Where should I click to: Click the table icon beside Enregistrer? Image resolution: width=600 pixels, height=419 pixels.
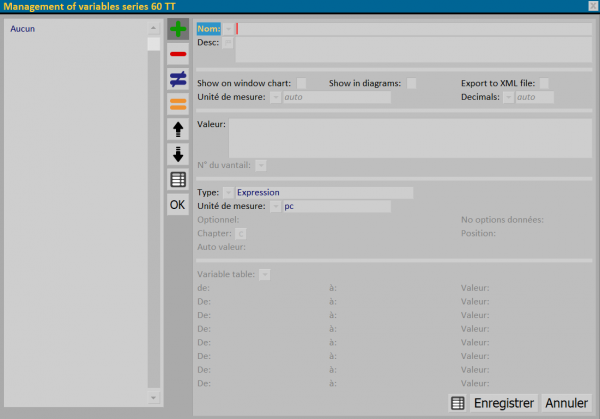tap(457, 403)
